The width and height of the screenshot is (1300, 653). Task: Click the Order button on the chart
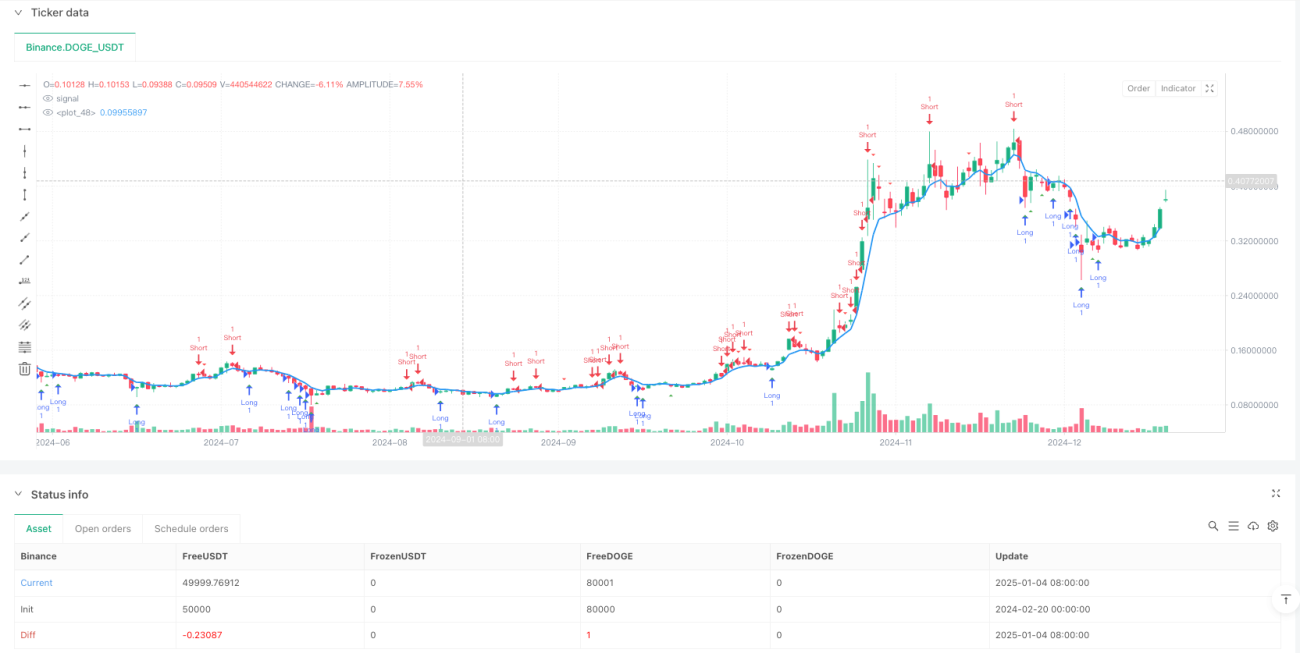pos(1139,88)
